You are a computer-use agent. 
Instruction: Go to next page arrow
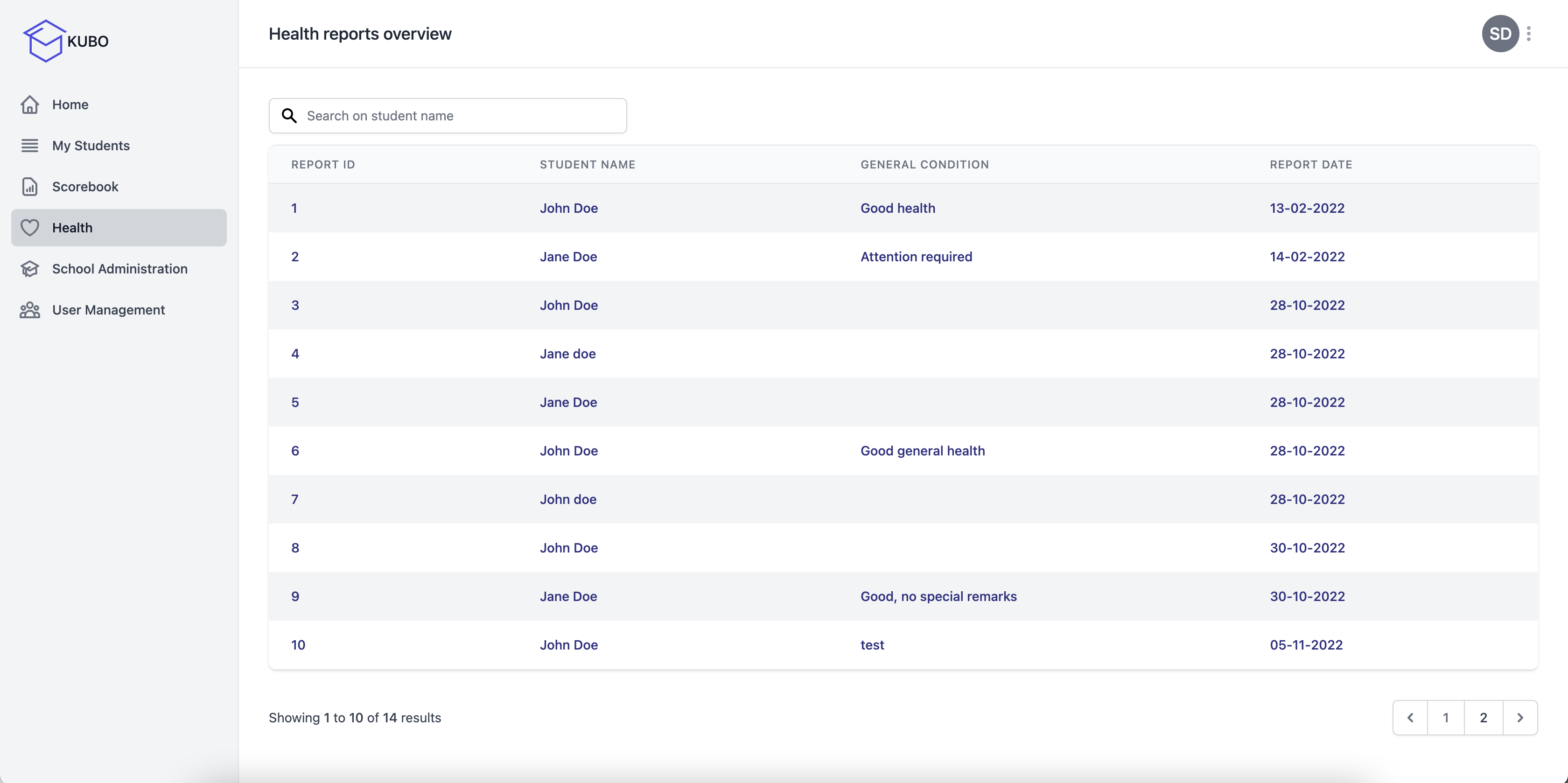pos(1520,718)
